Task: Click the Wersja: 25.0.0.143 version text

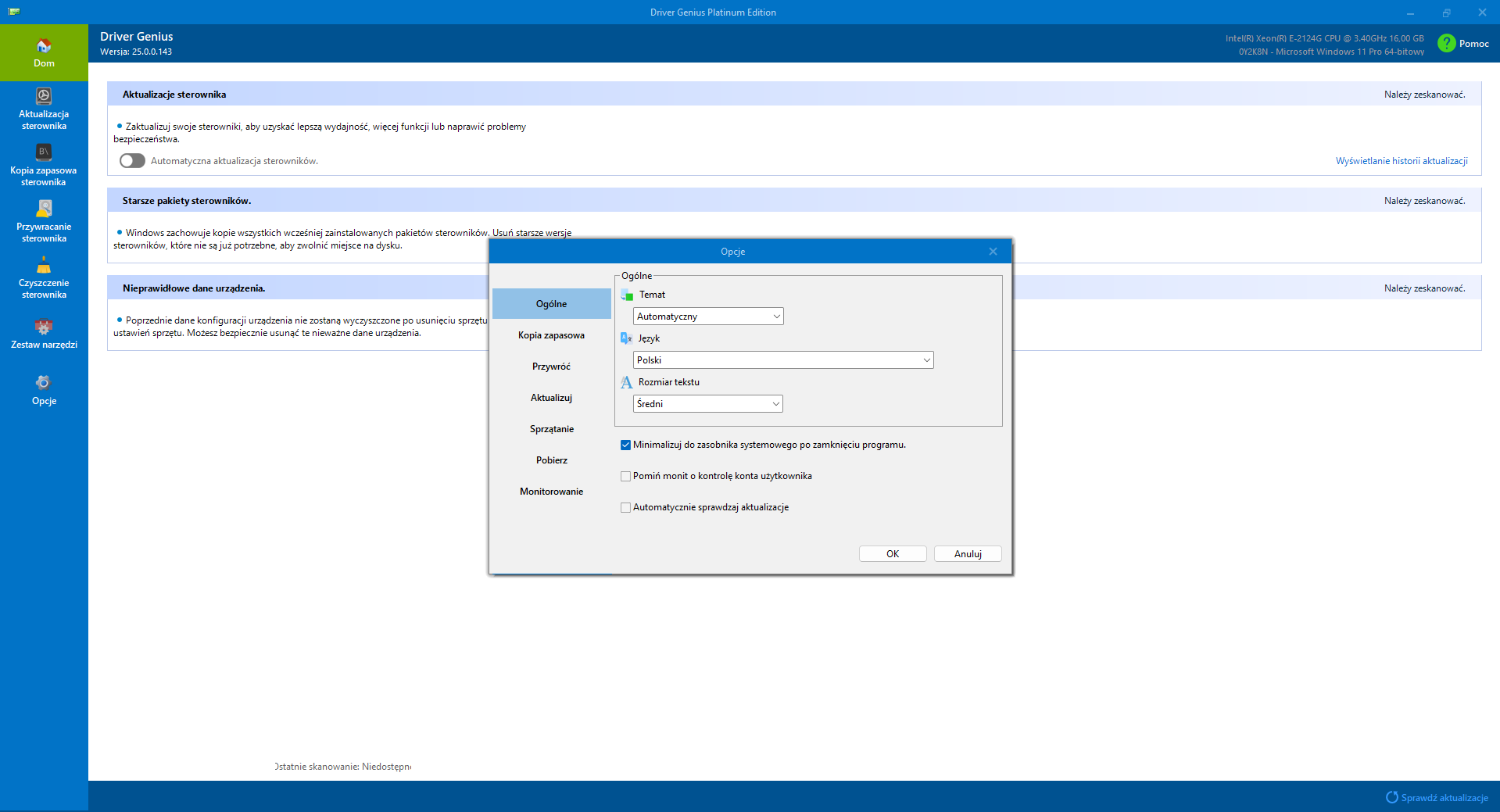Action: pyautogui.click(x=136, y=52)
